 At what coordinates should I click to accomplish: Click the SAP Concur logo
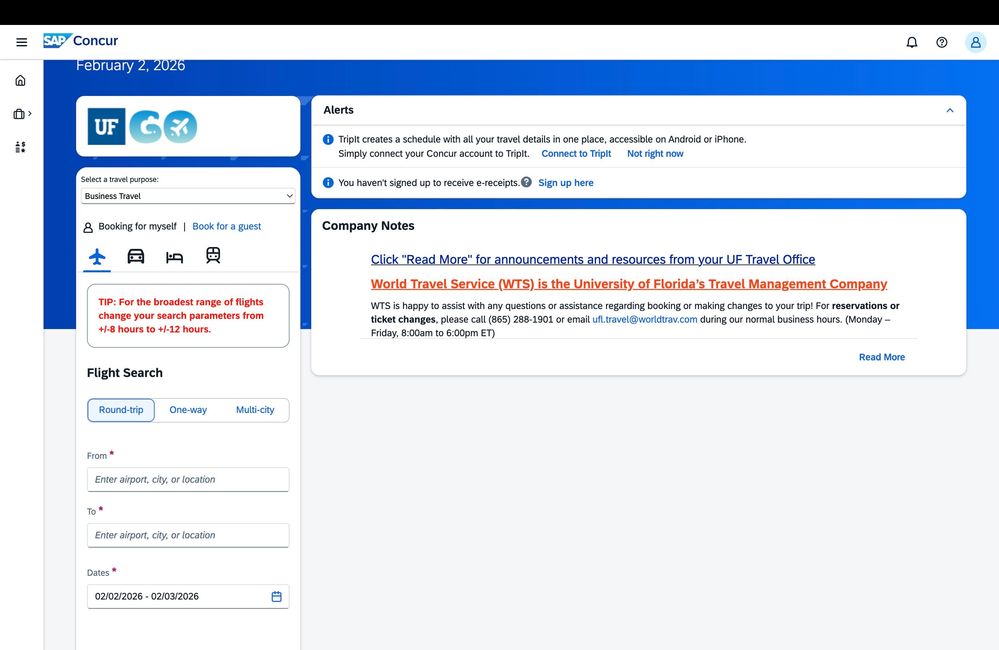tap(81, 41)
